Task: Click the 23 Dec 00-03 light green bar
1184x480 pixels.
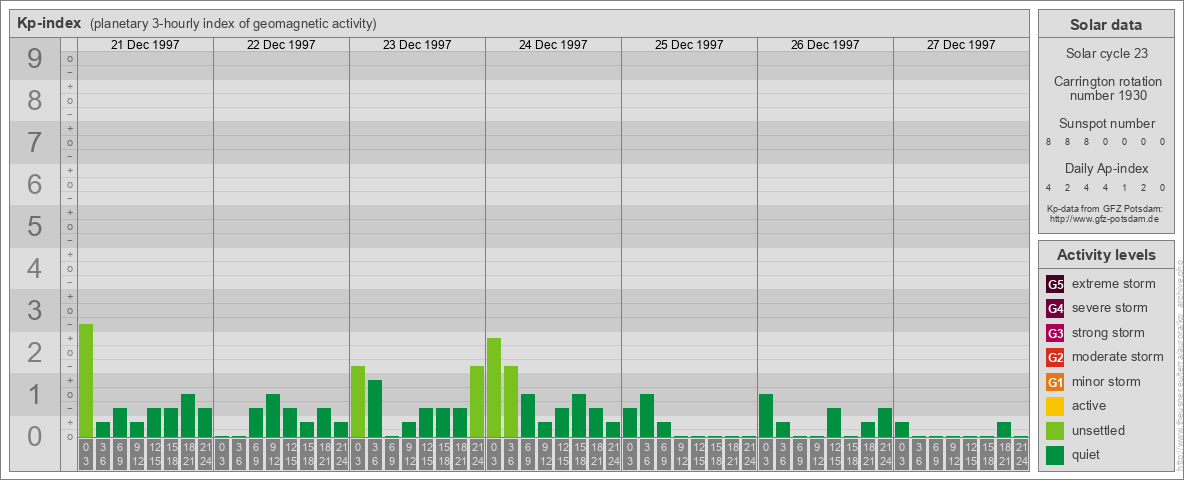Action: point(358,402)
